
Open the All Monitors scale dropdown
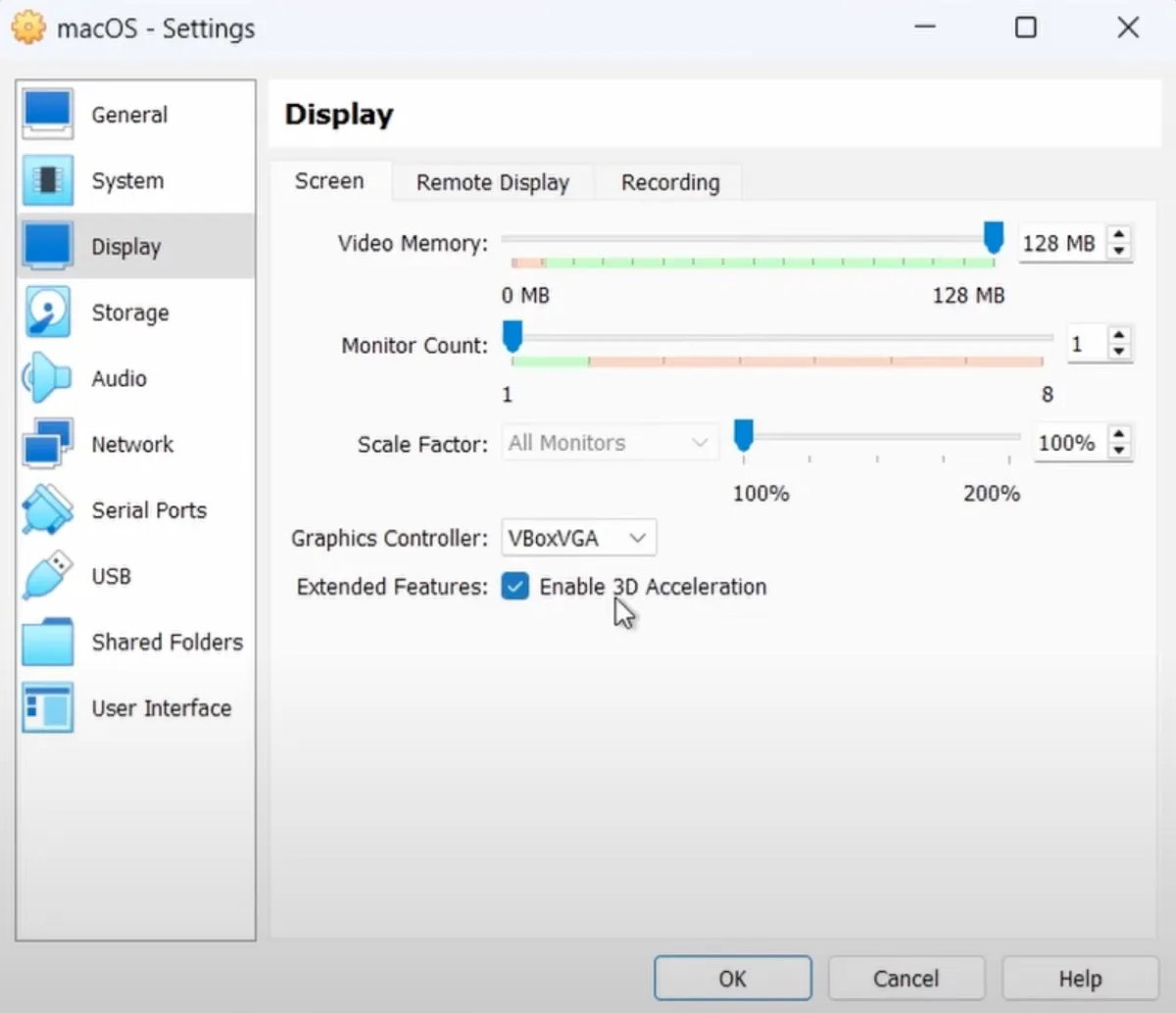click(x=609, y=443)
